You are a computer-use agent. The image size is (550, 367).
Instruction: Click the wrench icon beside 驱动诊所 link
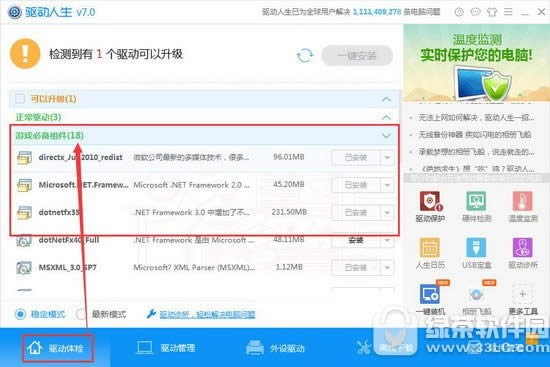pyautogui.click(x=151, y=314)
